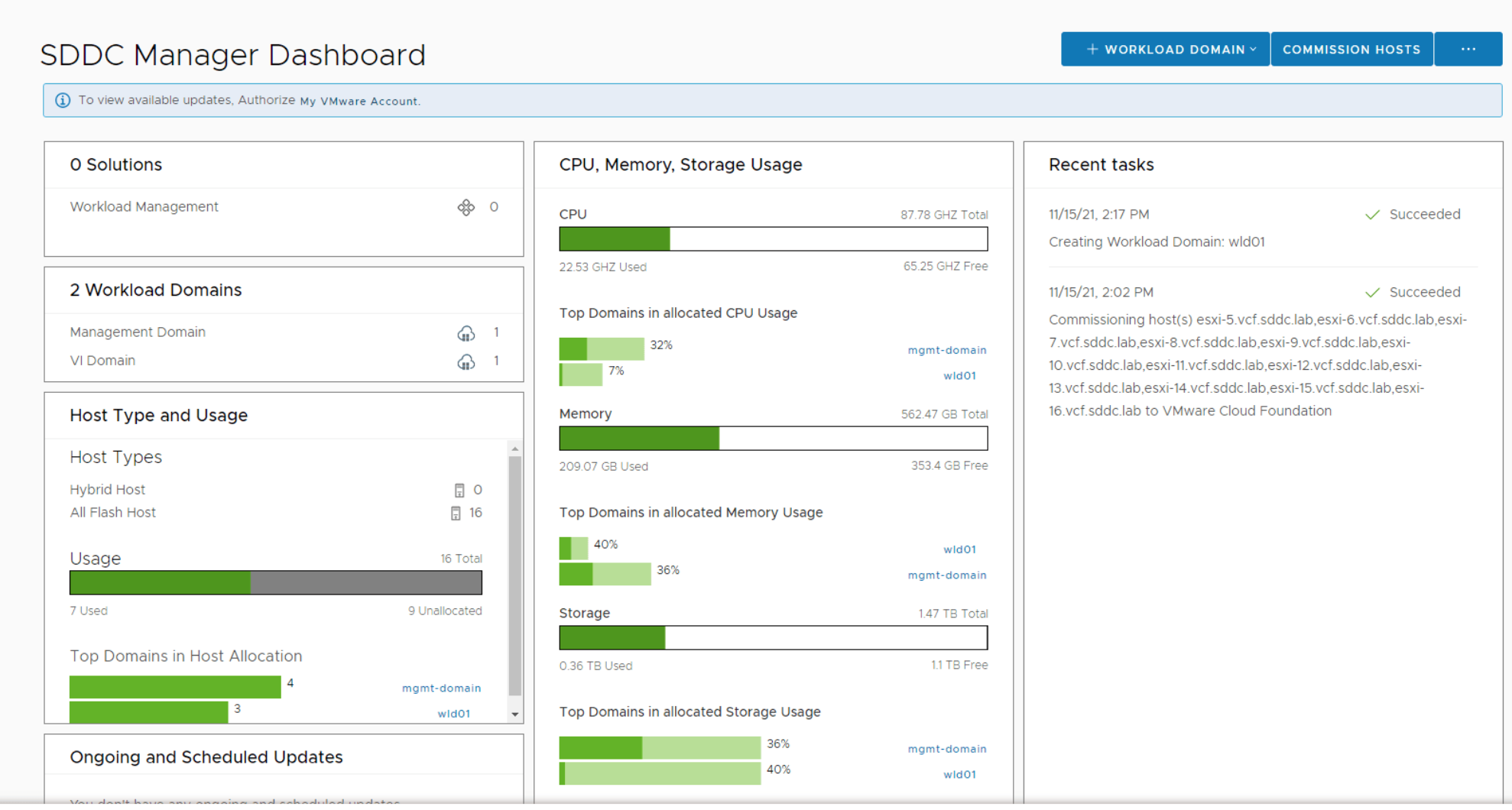Click the COMMISSION HOSTS button
Viewport: 1512px width, 810px height.
click(x=1351, y=48)
